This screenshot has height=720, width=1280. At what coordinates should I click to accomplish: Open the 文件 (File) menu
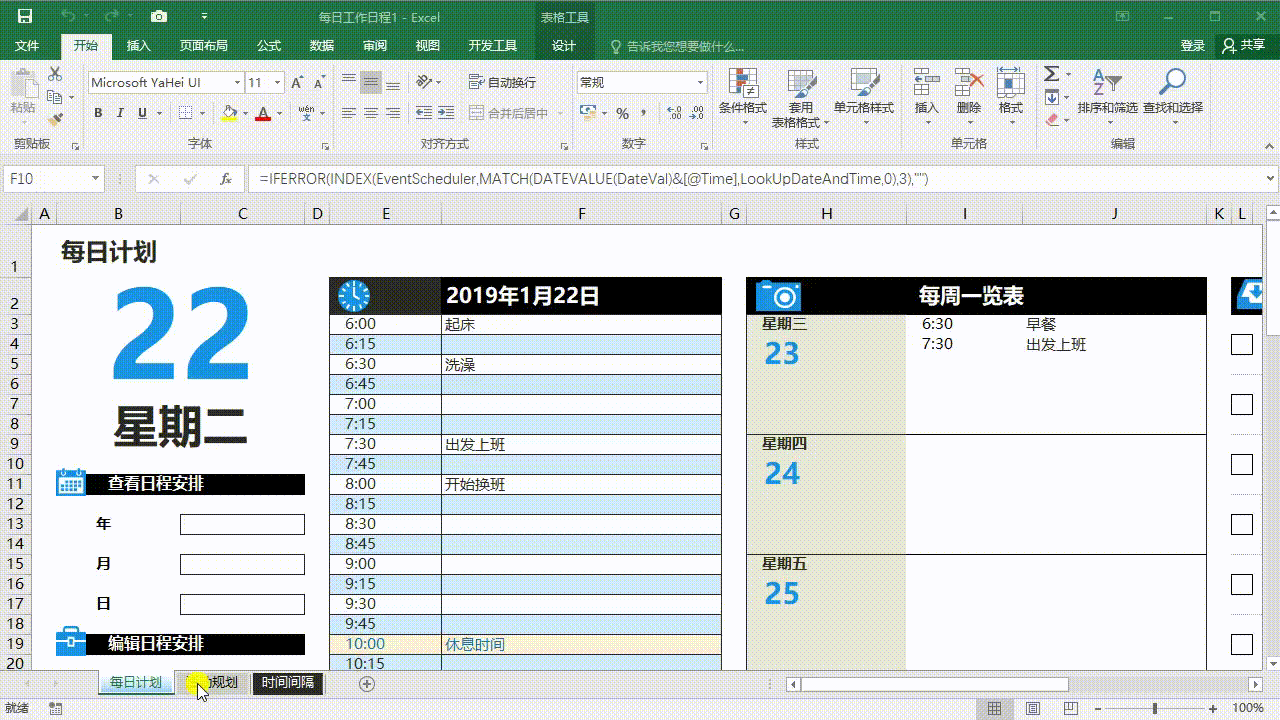(x=27, y=46)
